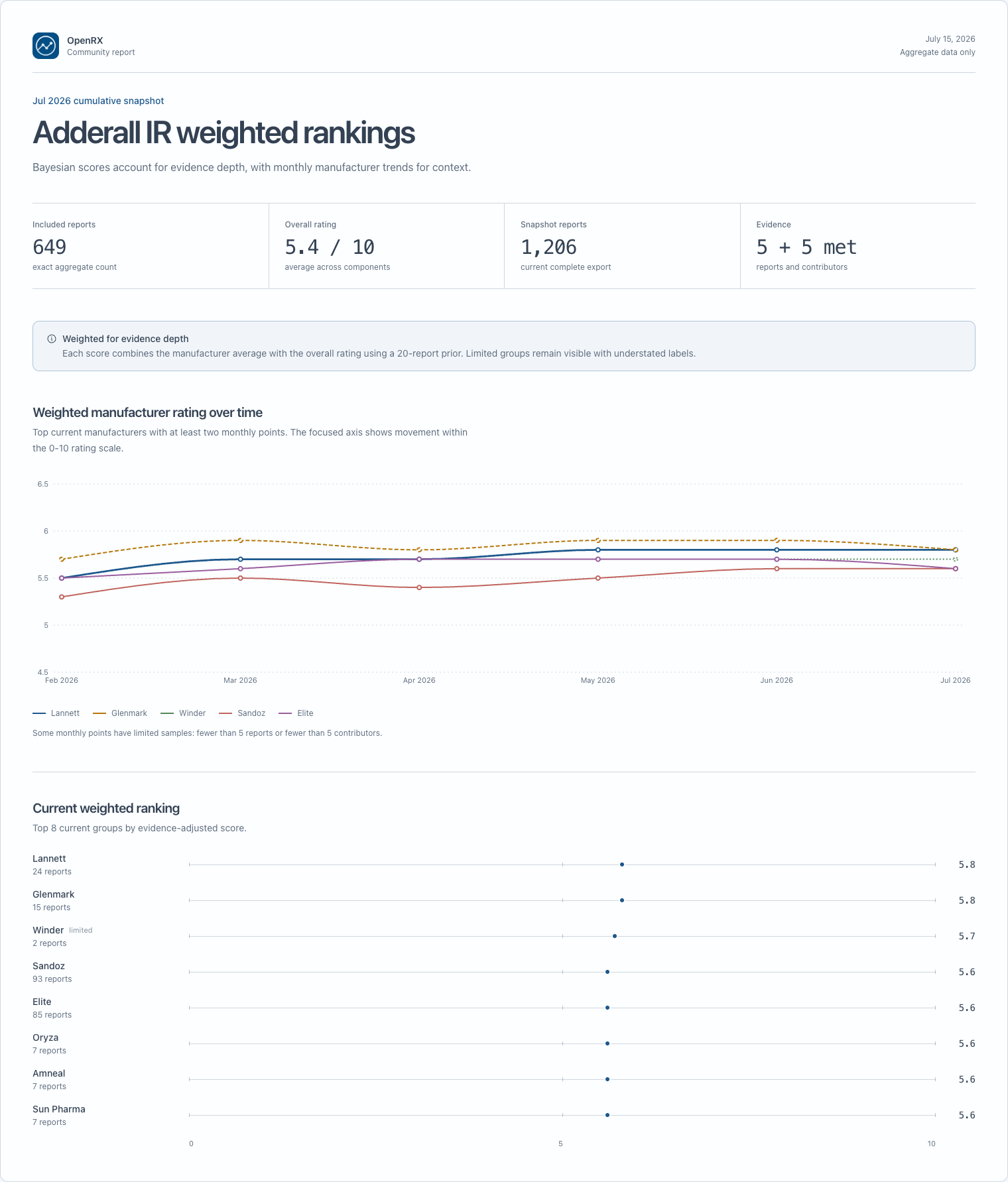Click Lannett's May 2026 data point
The height and width of the screenshot is (1182, 1008).
tap(598, 550)
